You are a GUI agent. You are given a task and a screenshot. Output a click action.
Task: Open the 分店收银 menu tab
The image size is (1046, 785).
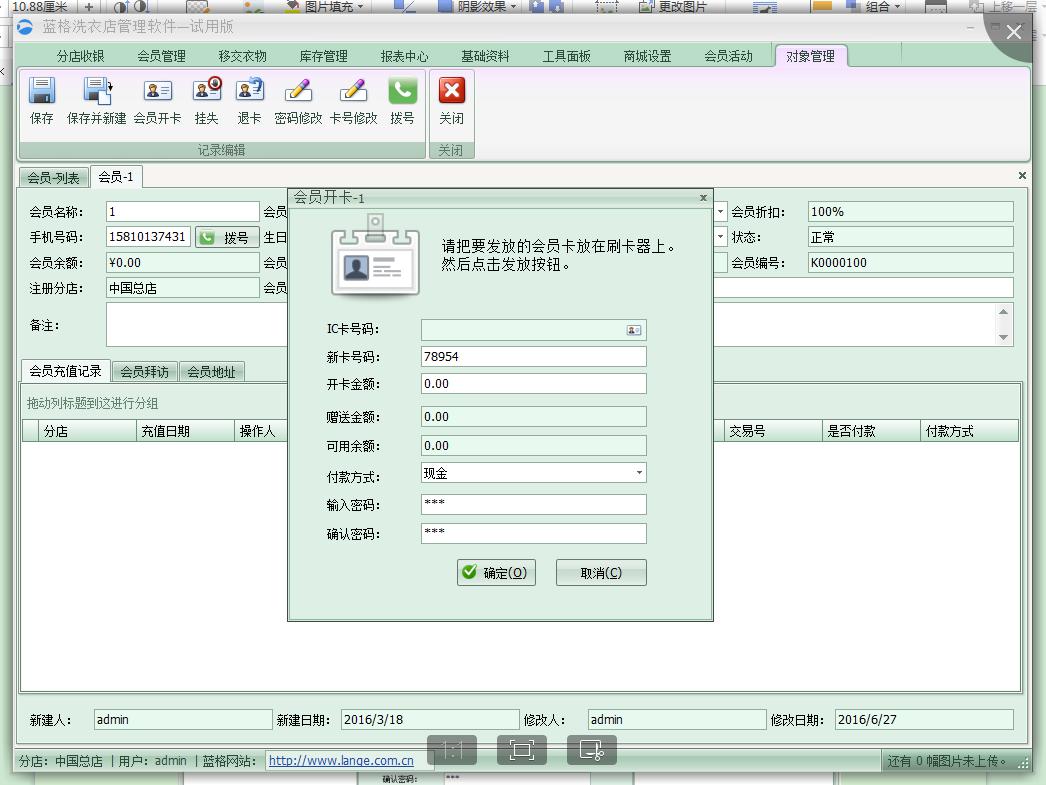click(x=81, y=56)
